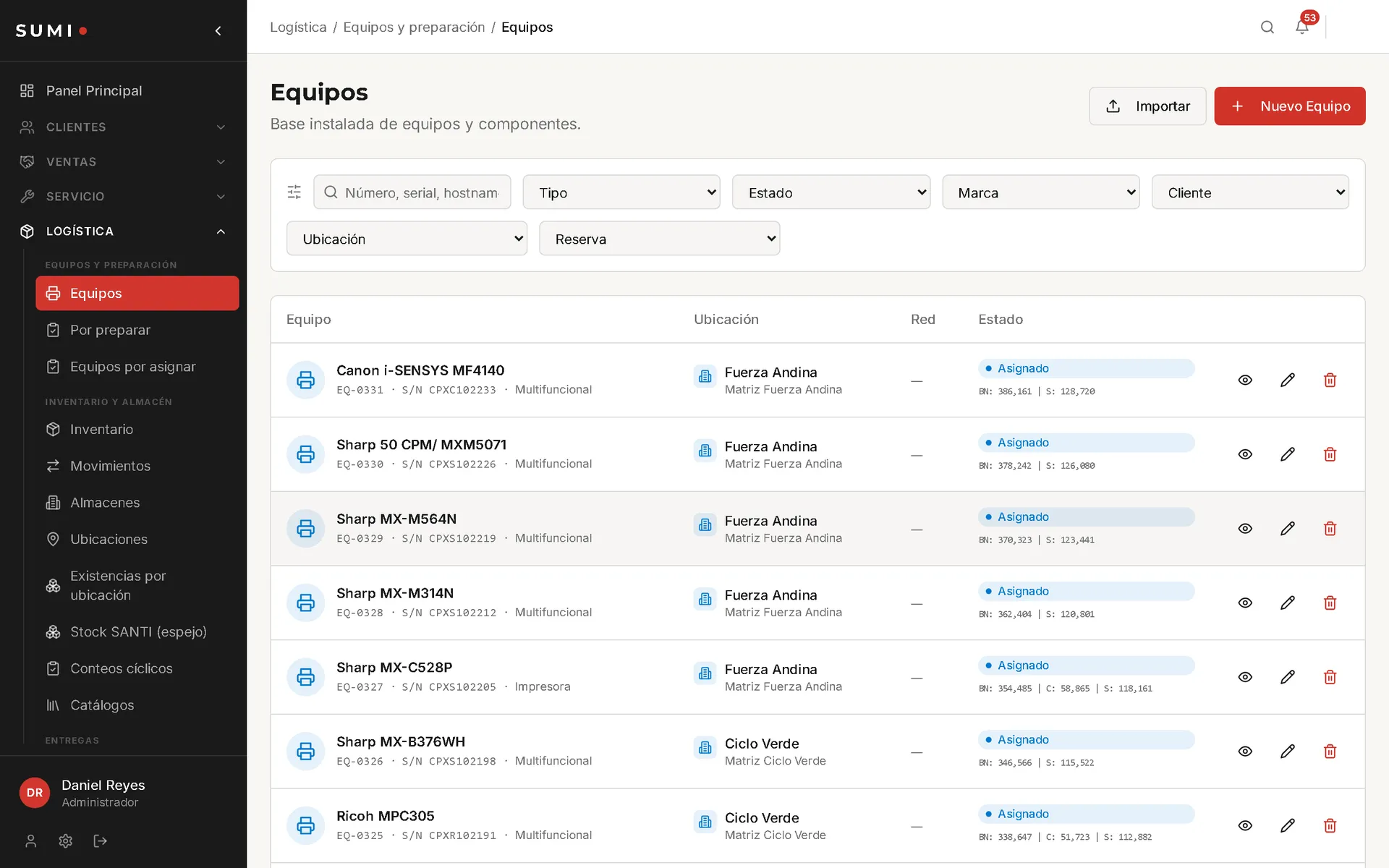Open the Estado filter dropdown
Screen dimensions: 1389x868
(831, 192)
